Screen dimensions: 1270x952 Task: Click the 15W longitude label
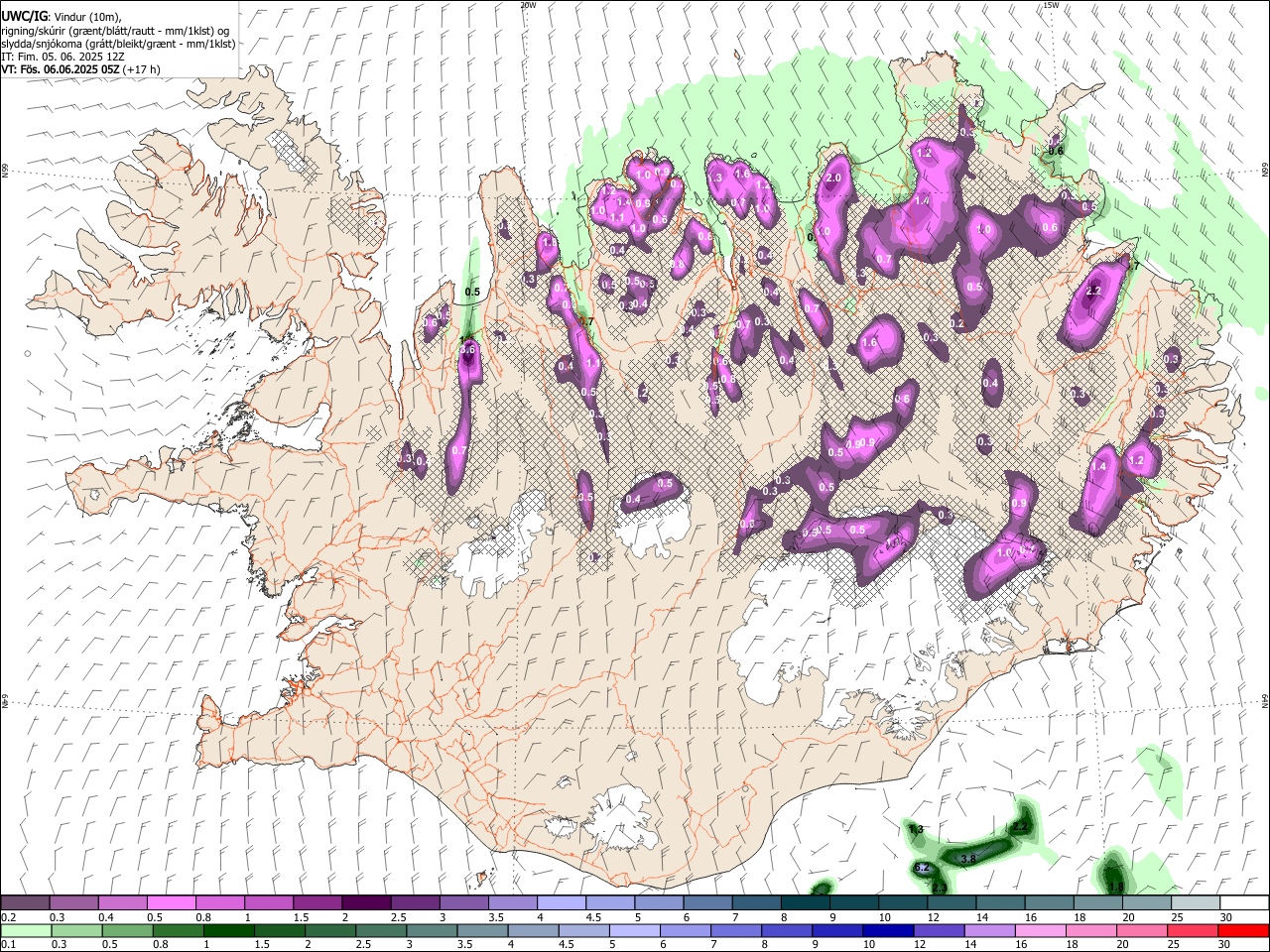pos(1051,5)
